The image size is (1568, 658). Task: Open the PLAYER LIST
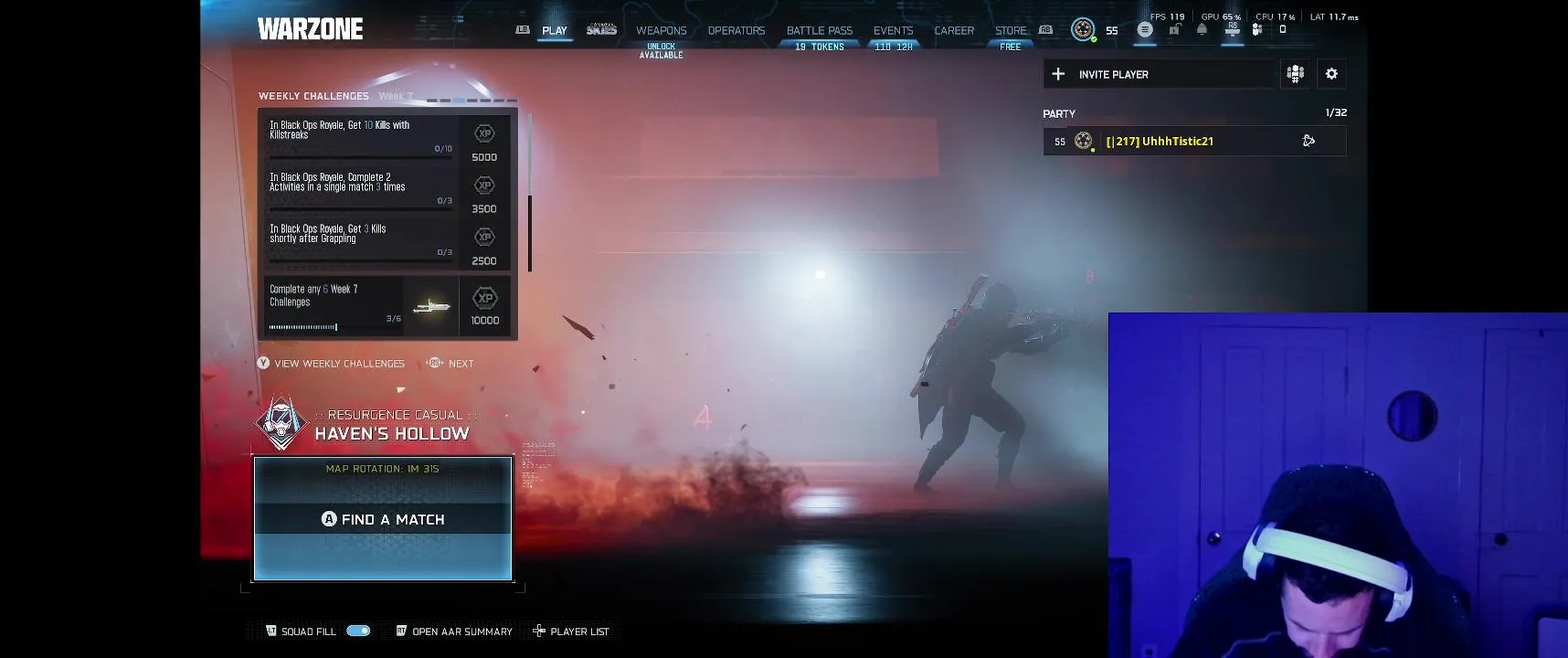pos(579,631)
